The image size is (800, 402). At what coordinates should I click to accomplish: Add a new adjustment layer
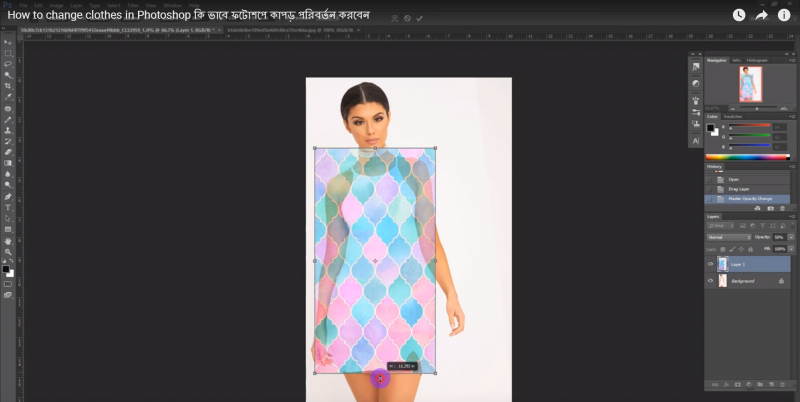749,385
